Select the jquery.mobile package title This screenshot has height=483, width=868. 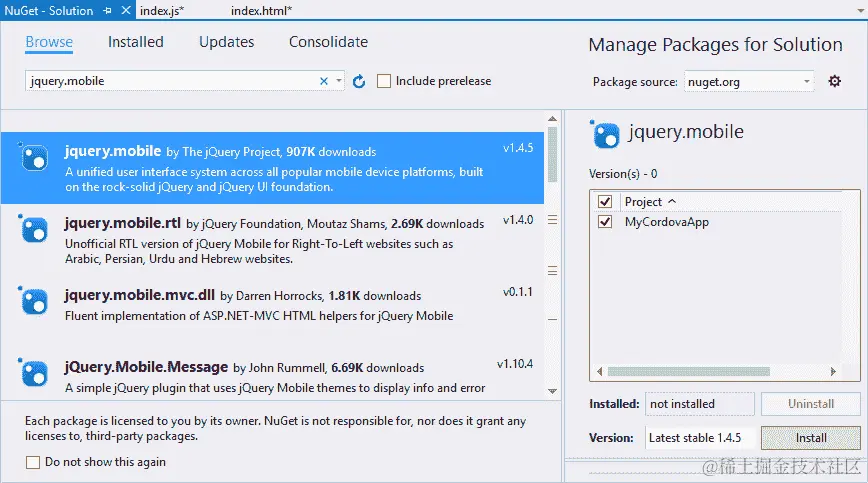point(113,151)
